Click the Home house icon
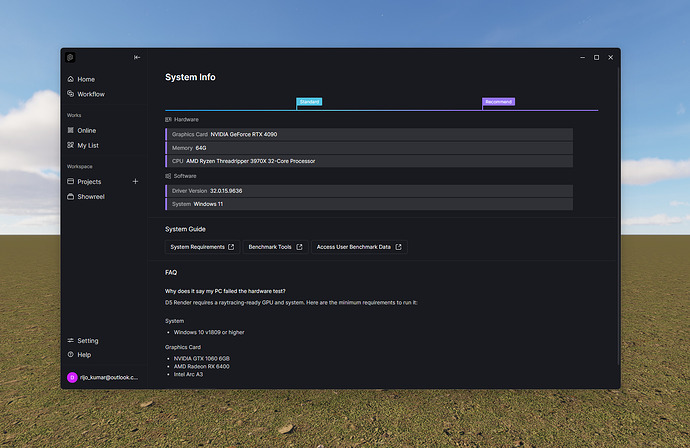690x448 pixels. tap(70, 79)
